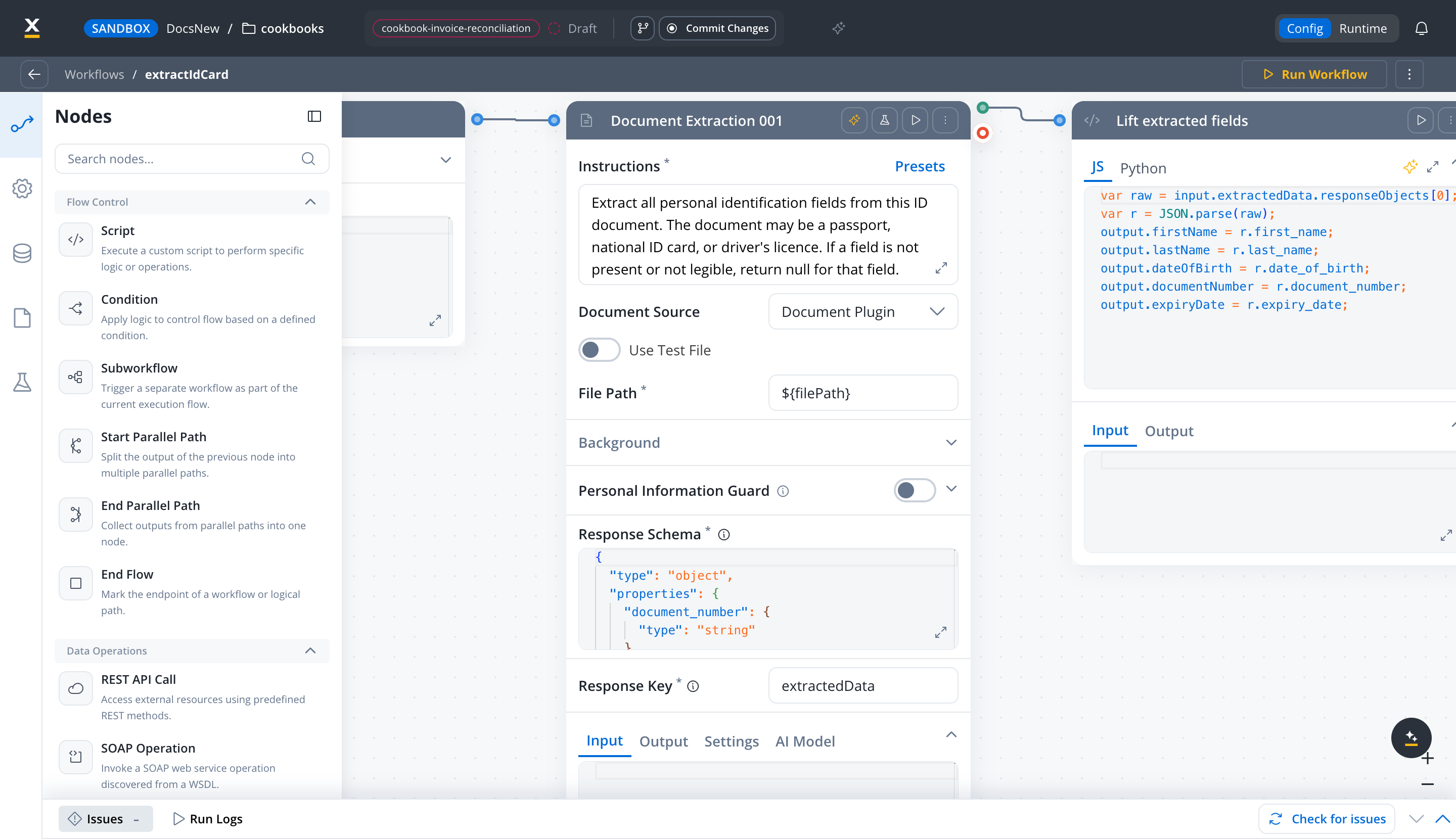Screen dimensions: 1456x839
Task: Collapse the Nodes panel
Action: pyautogui.click(x=314, y=116)
